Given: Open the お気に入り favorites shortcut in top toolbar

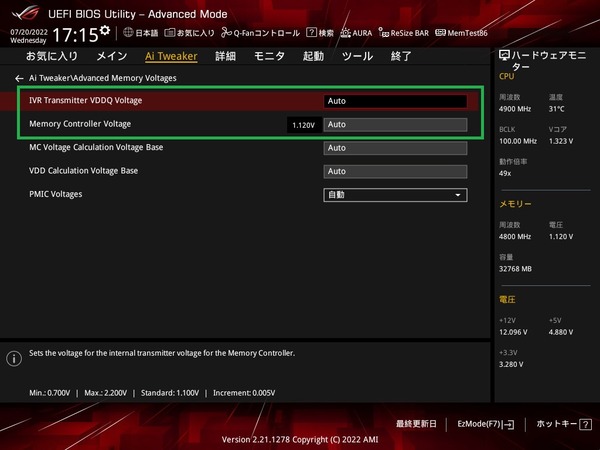Looking at the screenshot, I should click(189, 33).
